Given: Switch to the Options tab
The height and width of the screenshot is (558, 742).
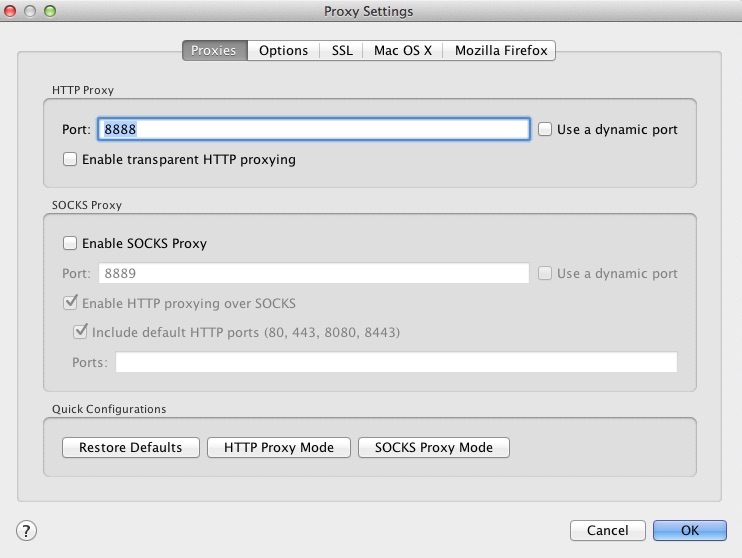Looking at the screenshot, I should [283, 50].
